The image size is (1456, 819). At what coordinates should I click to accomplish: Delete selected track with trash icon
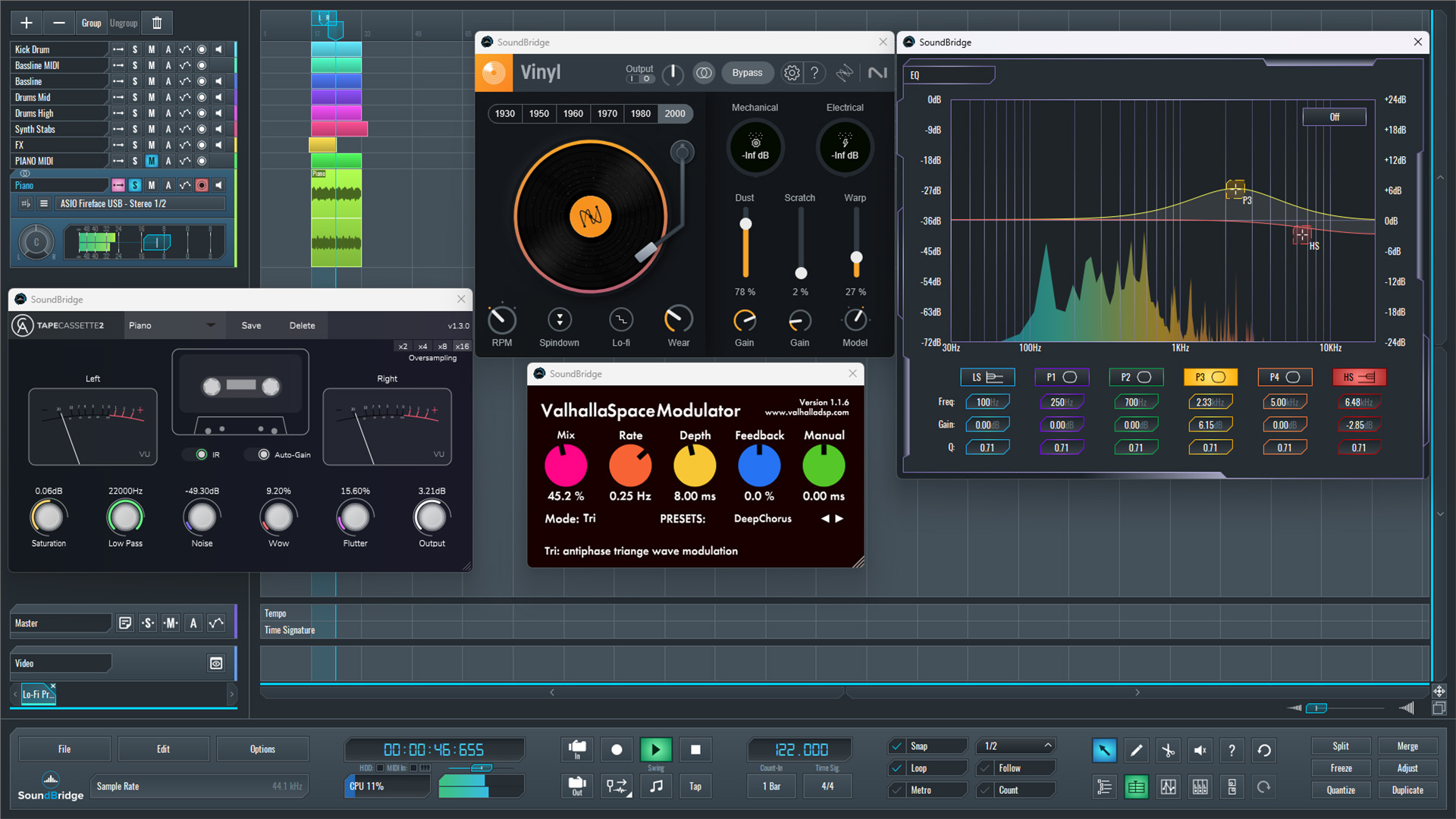pyautogui.click(x=157, y=23)
